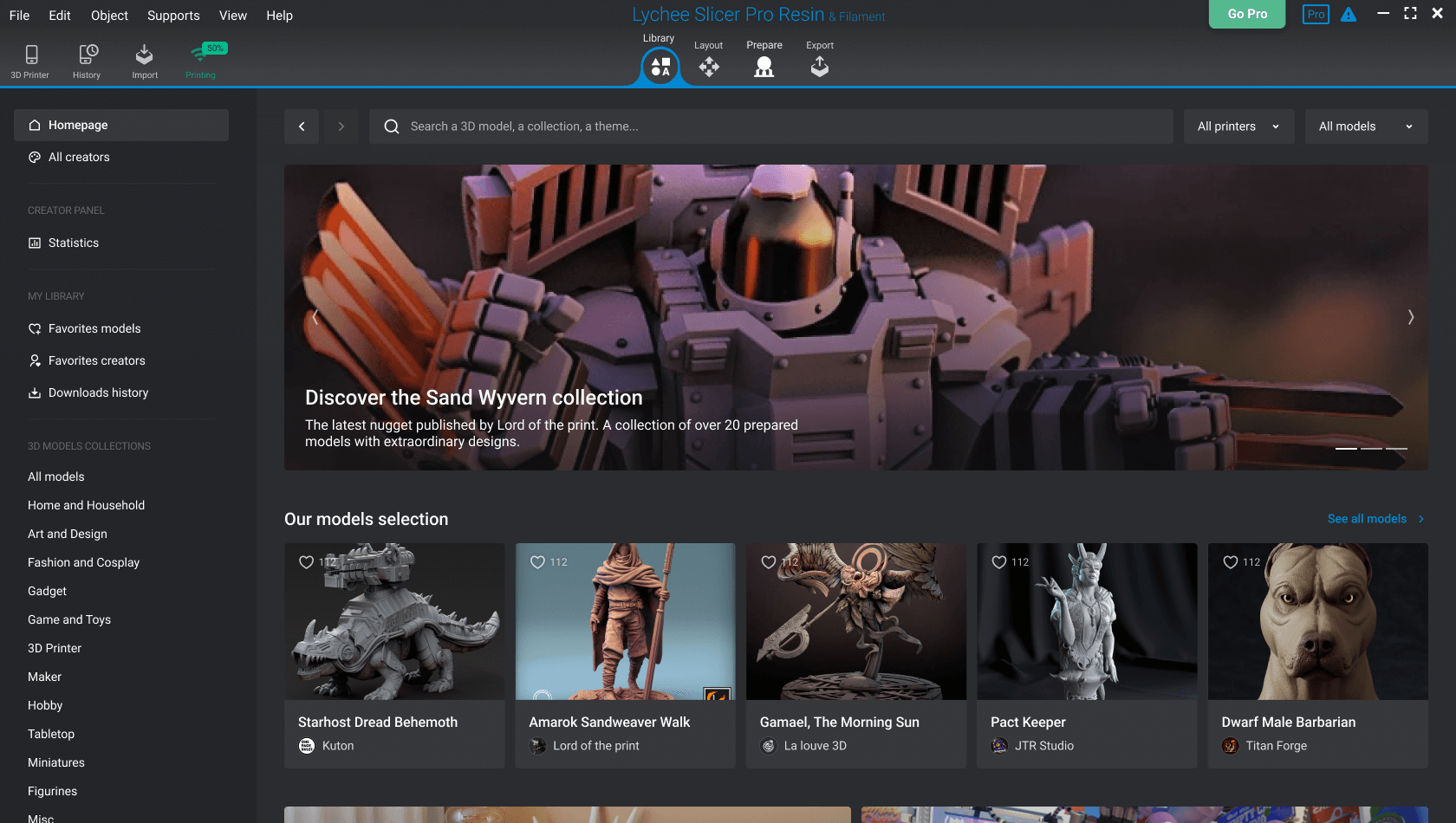Click the Favorites creators person icon
1456x823 pixels.
coord(35,360)
